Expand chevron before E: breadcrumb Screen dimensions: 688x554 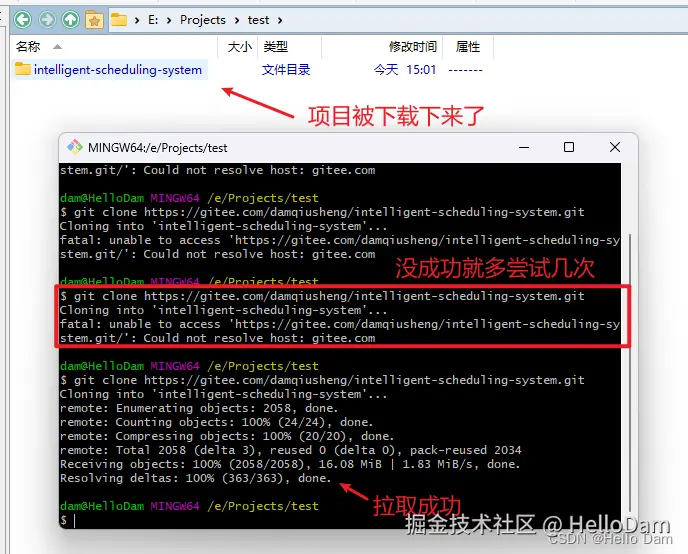[x=137, y=20]
